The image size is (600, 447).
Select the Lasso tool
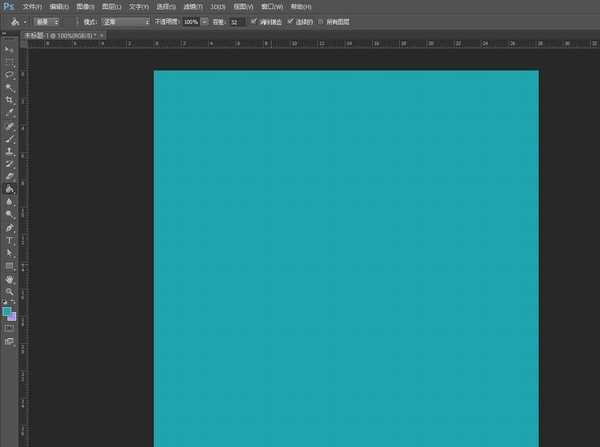[9, 74]
